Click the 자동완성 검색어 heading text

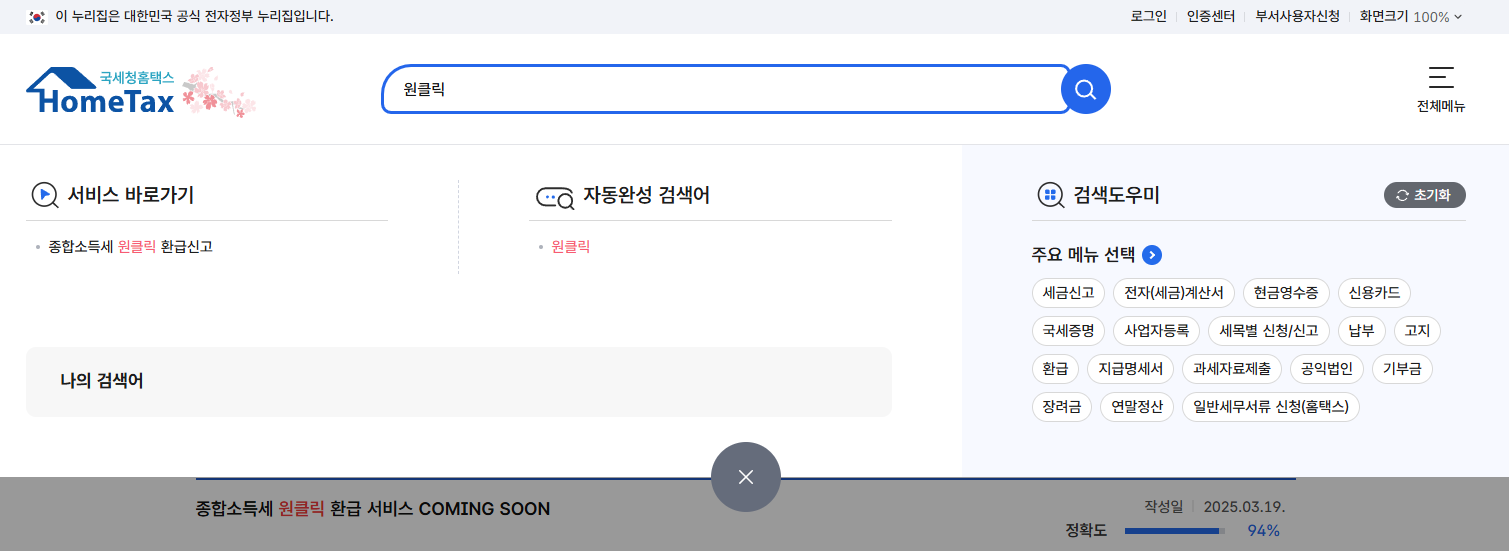[647, 195]
